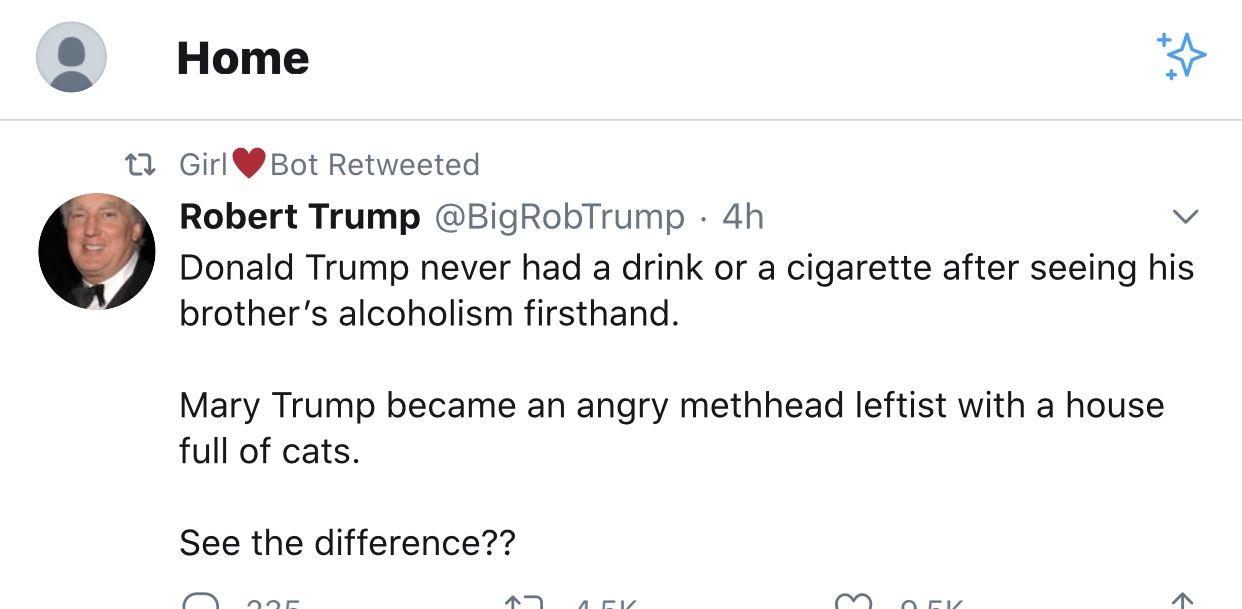Open the account menu profile avatar
Screen dimensions: 1242x609
pos(71,58)
